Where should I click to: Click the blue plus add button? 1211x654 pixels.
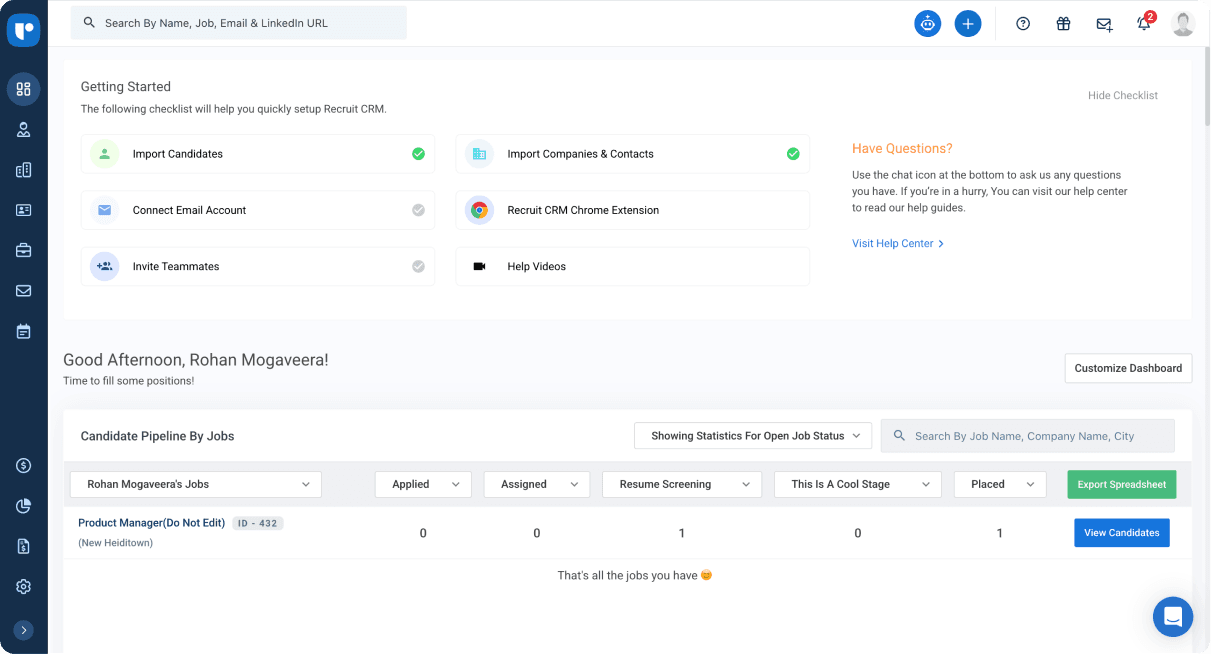pyautogui.click(x=968, y=24)
